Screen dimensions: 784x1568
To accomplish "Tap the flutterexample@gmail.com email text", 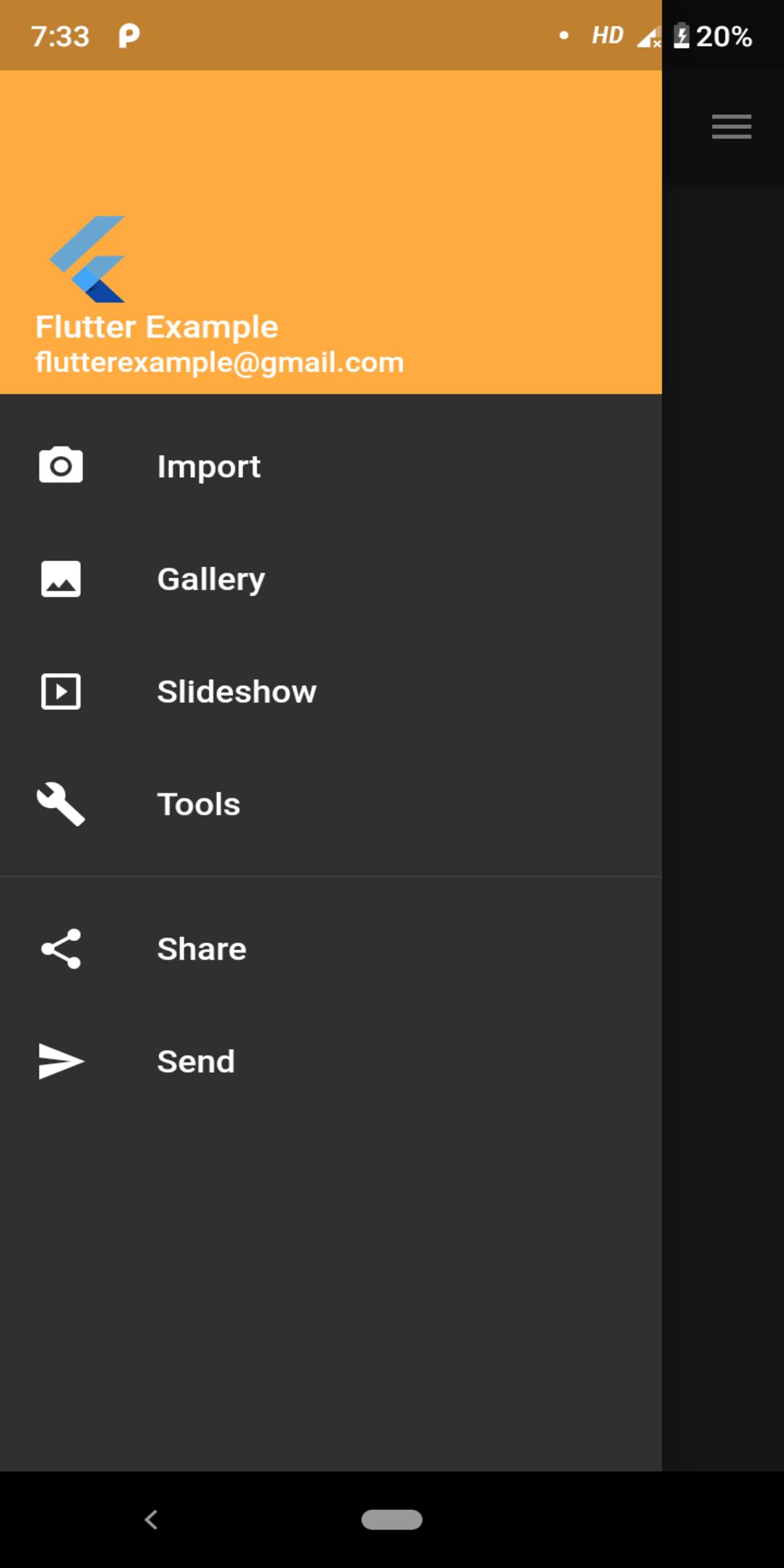I will point(219,362).
